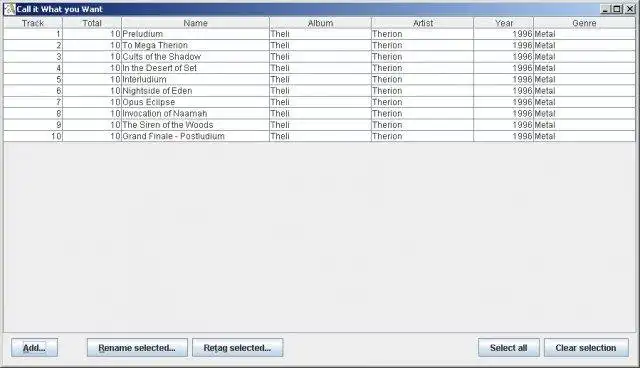Maximize the Call it What you Want window

(x=618, y=9)
